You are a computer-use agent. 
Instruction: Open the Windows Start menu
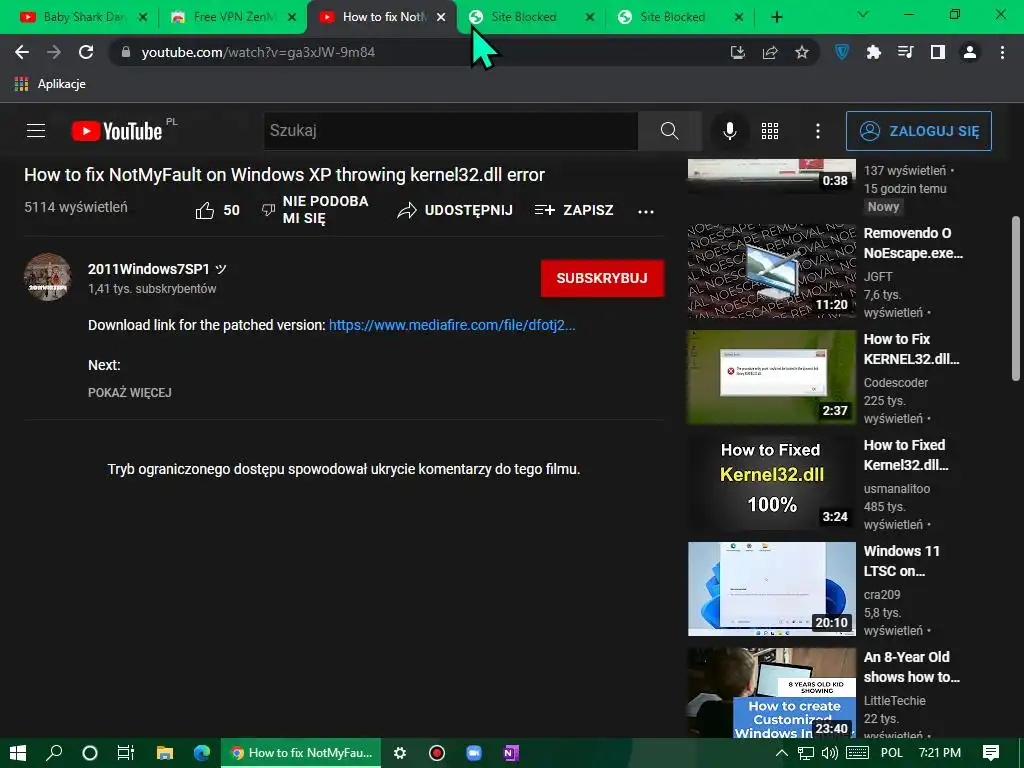click(18, 753)
